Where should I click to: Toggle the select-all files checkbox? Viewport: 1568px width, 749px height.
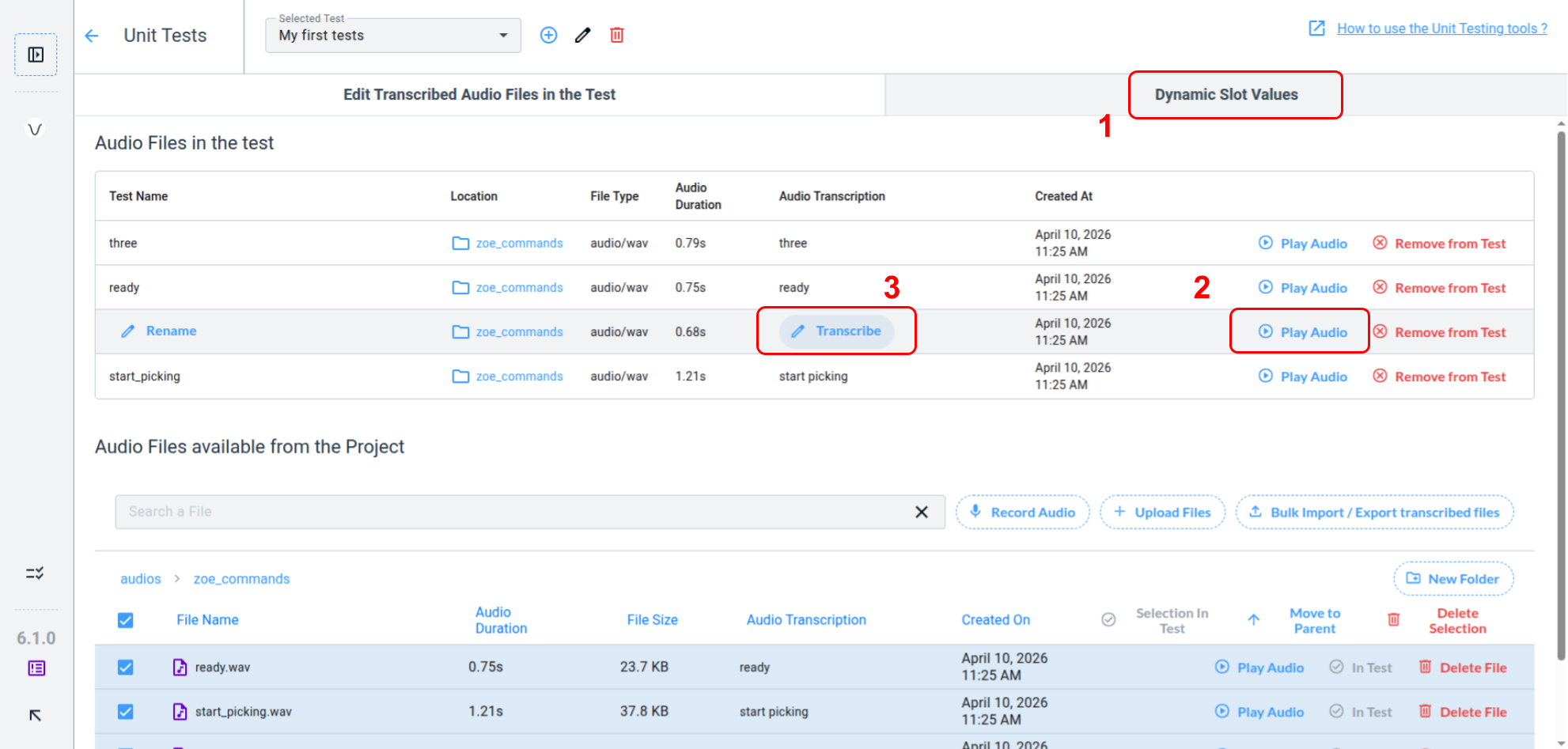[126, 620]
